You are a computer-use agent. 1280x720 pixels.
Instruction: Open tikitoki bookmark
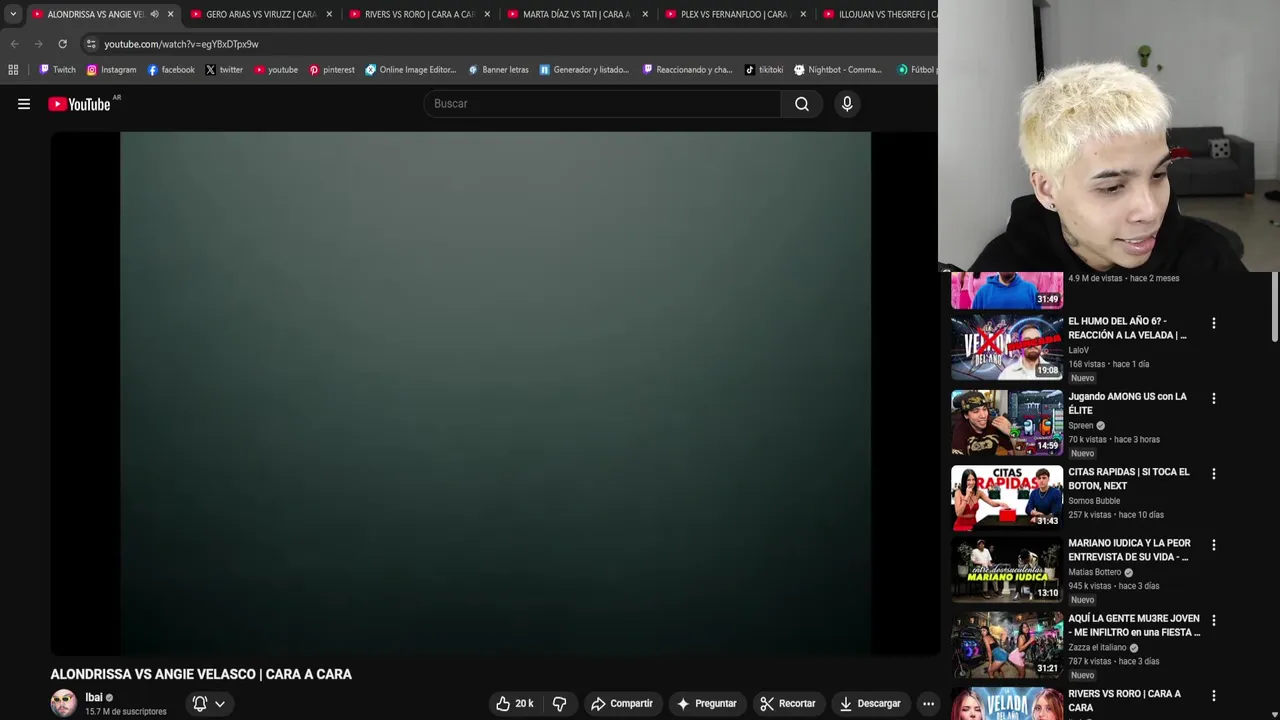[764, 70]
